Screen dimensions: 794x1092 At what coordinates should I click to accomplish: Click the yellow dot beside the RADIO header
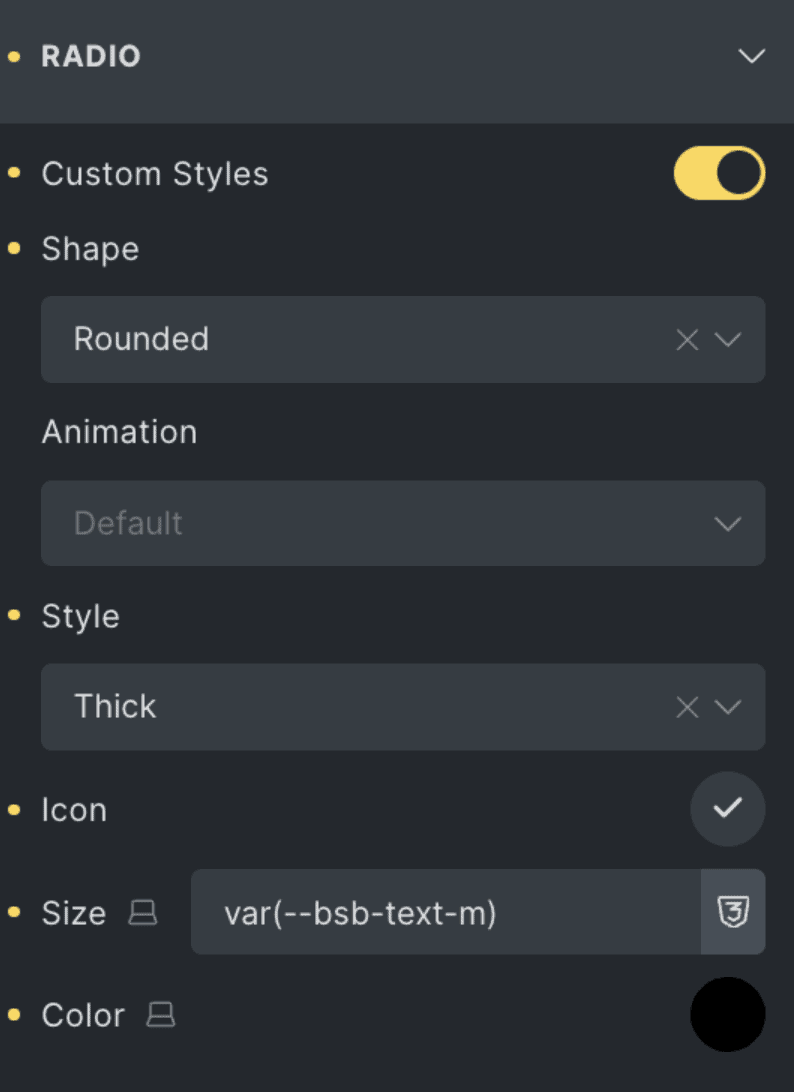14,57
